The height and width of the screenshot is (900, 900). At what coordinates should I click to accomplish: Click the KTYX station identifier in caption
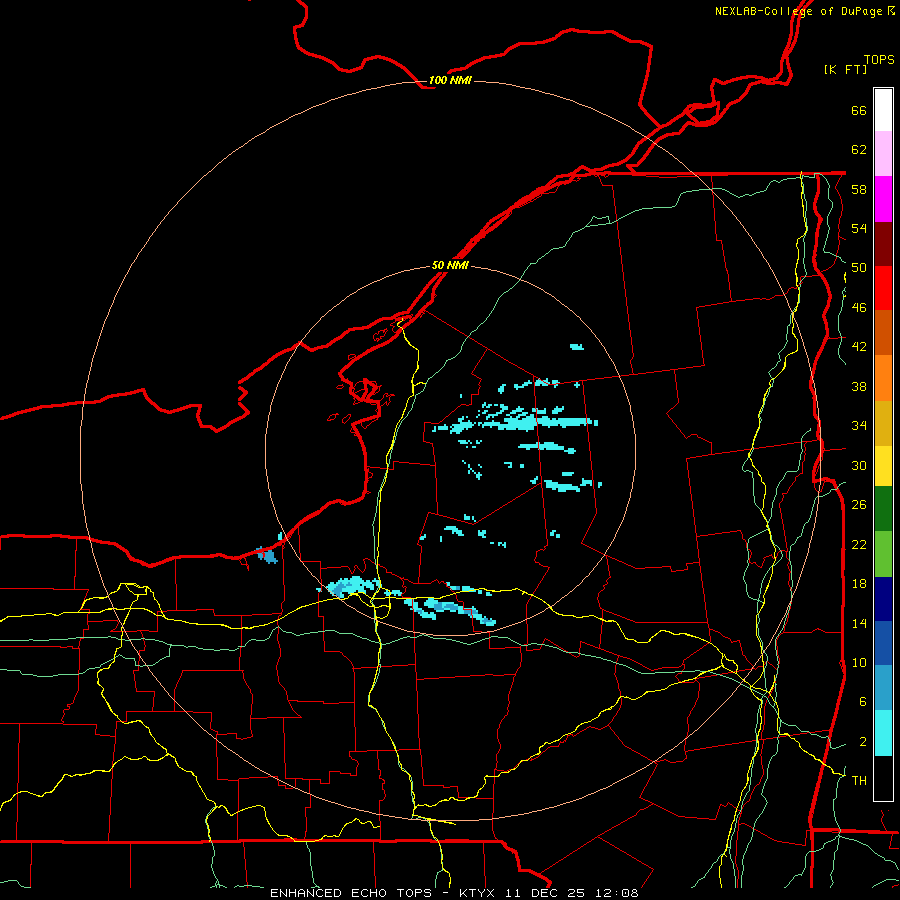[x=479, y=893]
